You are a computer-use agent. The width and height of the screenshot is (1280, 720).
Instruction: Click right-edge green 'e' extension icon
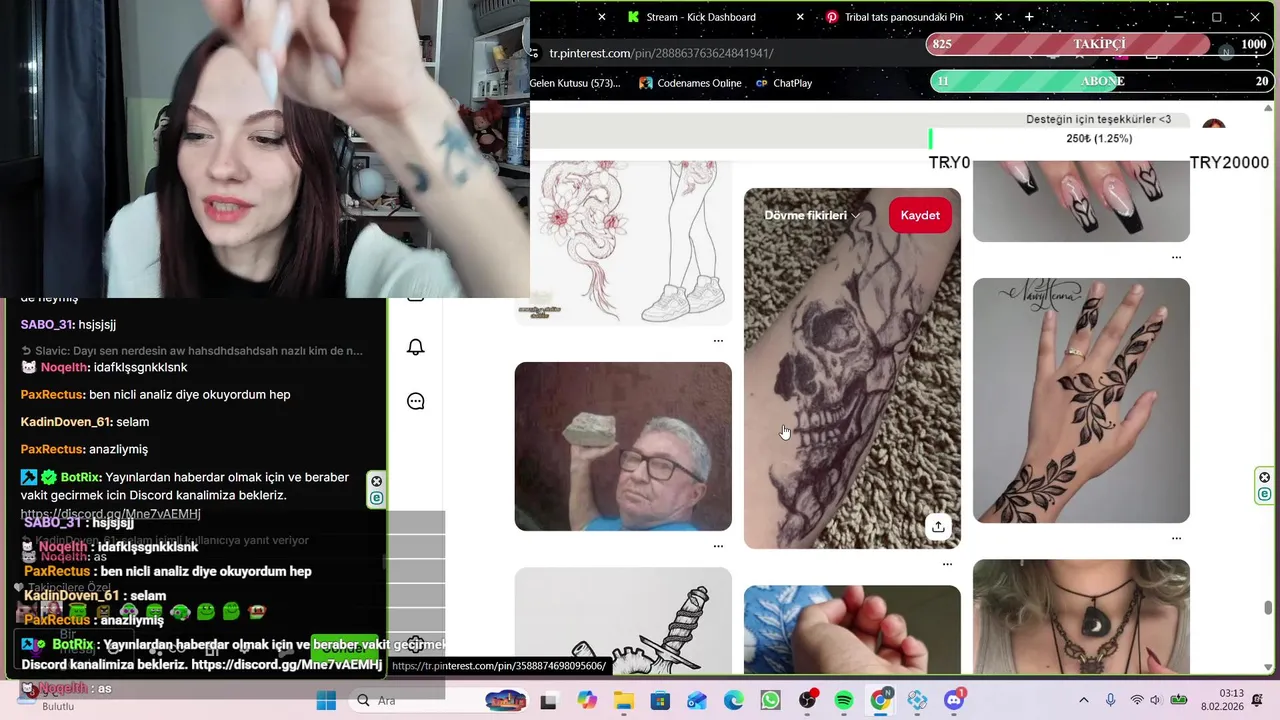[x=1264, y=494]
